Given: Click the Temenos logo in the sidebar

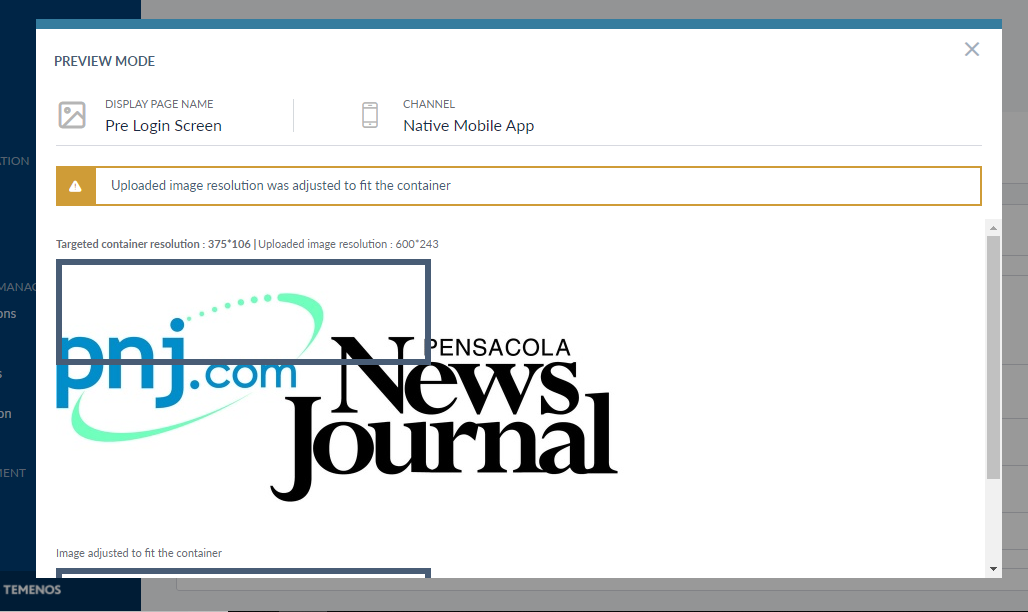Looking at the screenshot, I should coord(32,590).
